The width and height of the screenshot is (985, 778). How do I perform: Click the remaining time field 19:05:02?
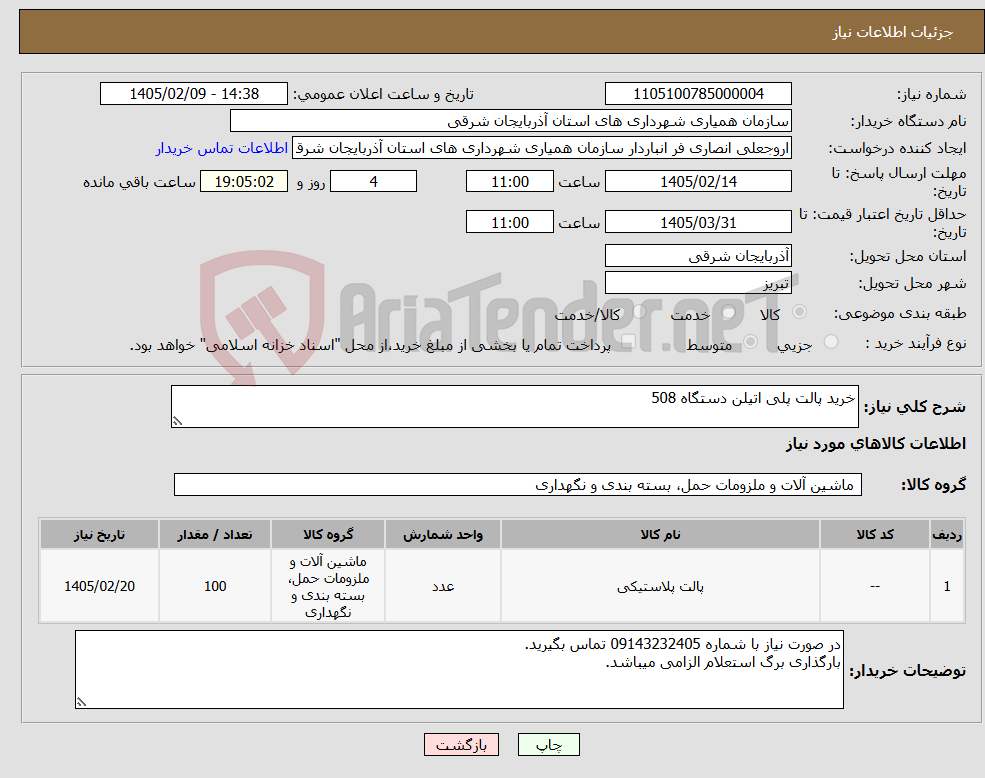244,182
